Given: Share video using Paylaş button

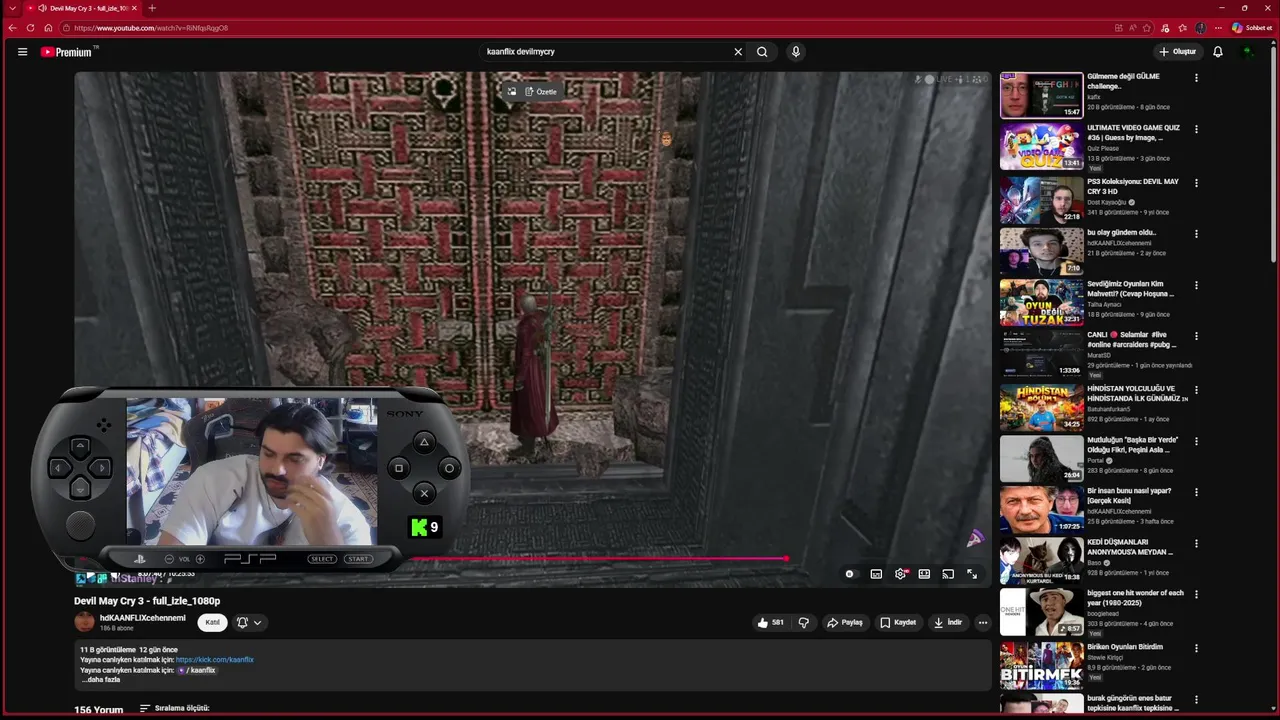Looking at the screenshot, I should pos(845,622).
